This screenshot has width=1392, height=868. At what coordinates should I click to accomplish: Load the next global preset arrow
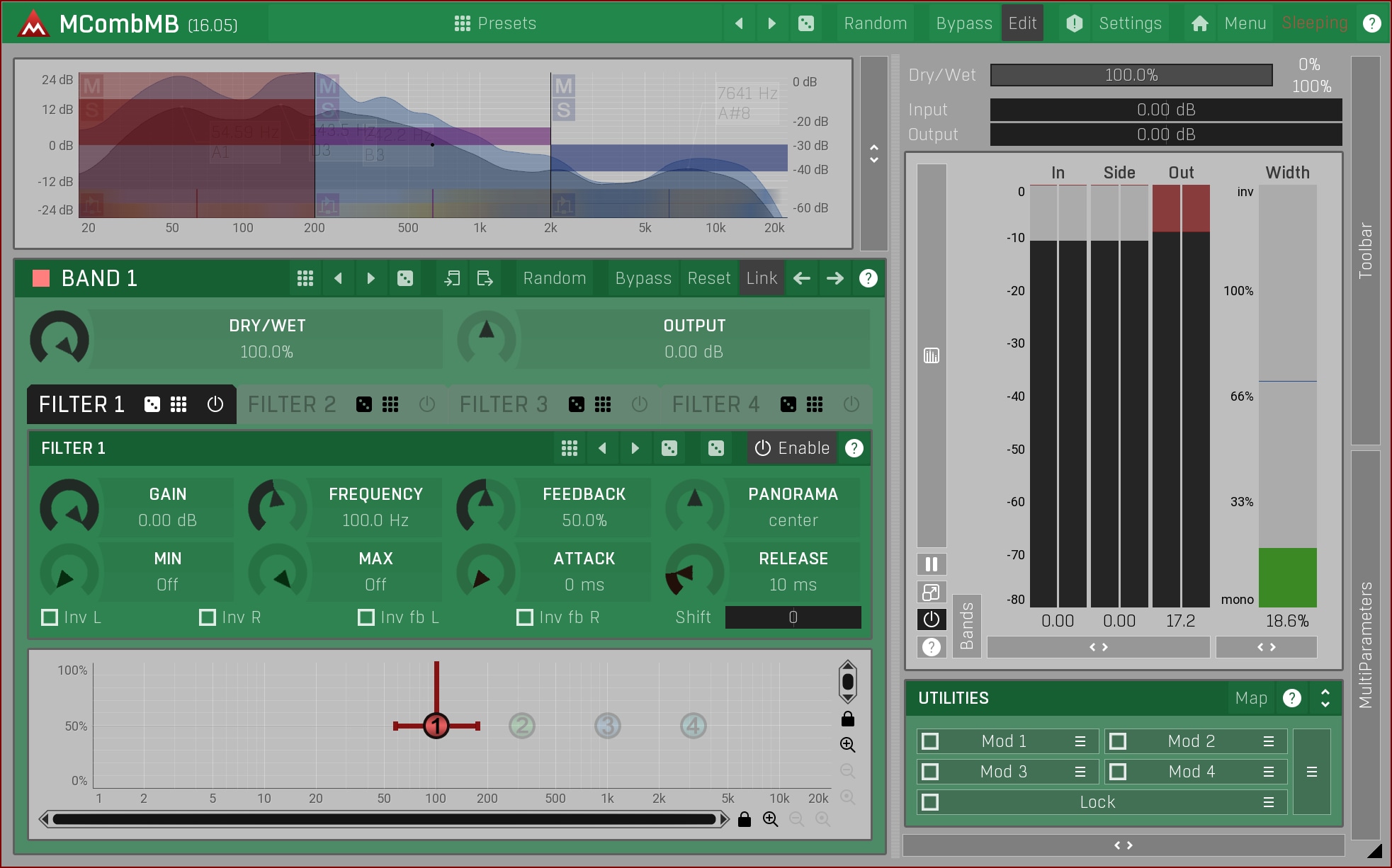pos(772,23)
